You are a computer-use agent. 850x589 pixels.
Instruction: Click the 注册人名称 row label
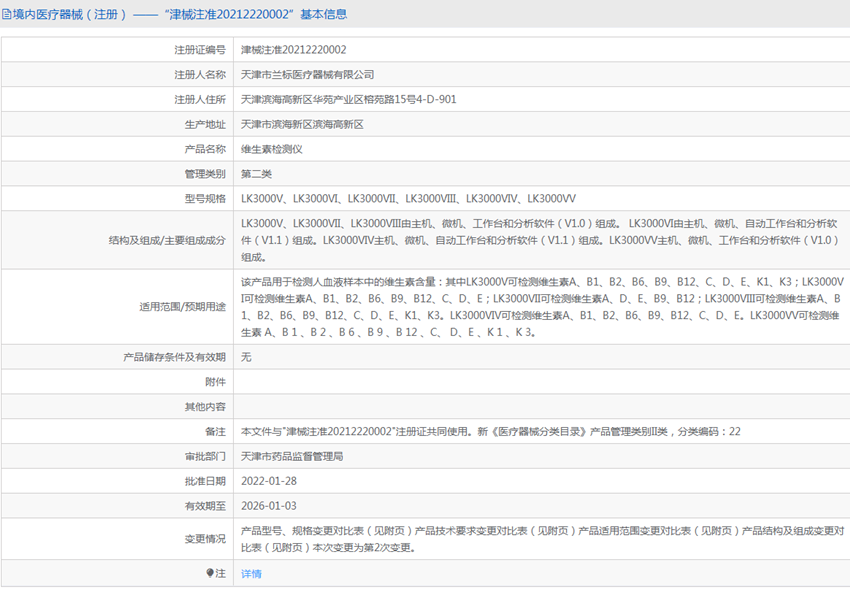[x=199, y=75]
